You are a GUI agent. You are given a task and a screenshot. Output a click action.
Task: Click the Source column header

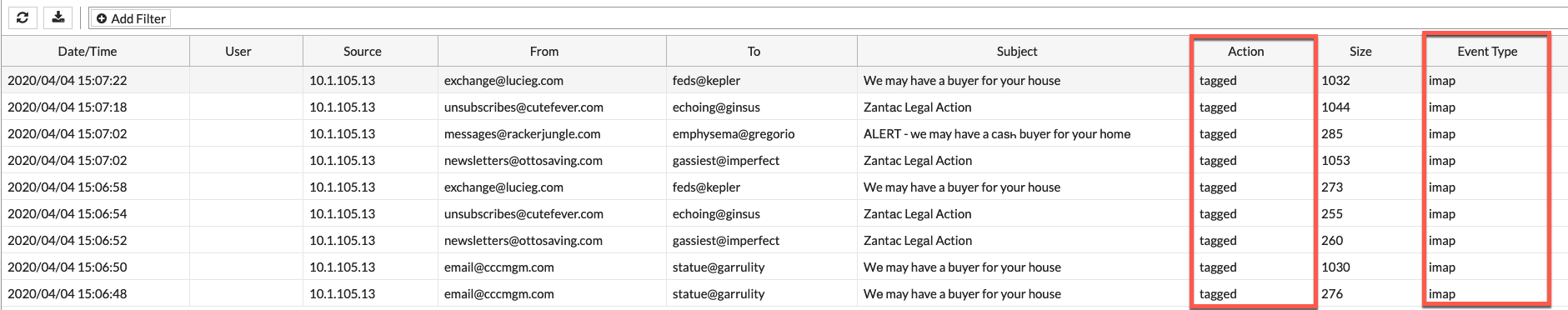pyautogui.click(x=363, y=52)
